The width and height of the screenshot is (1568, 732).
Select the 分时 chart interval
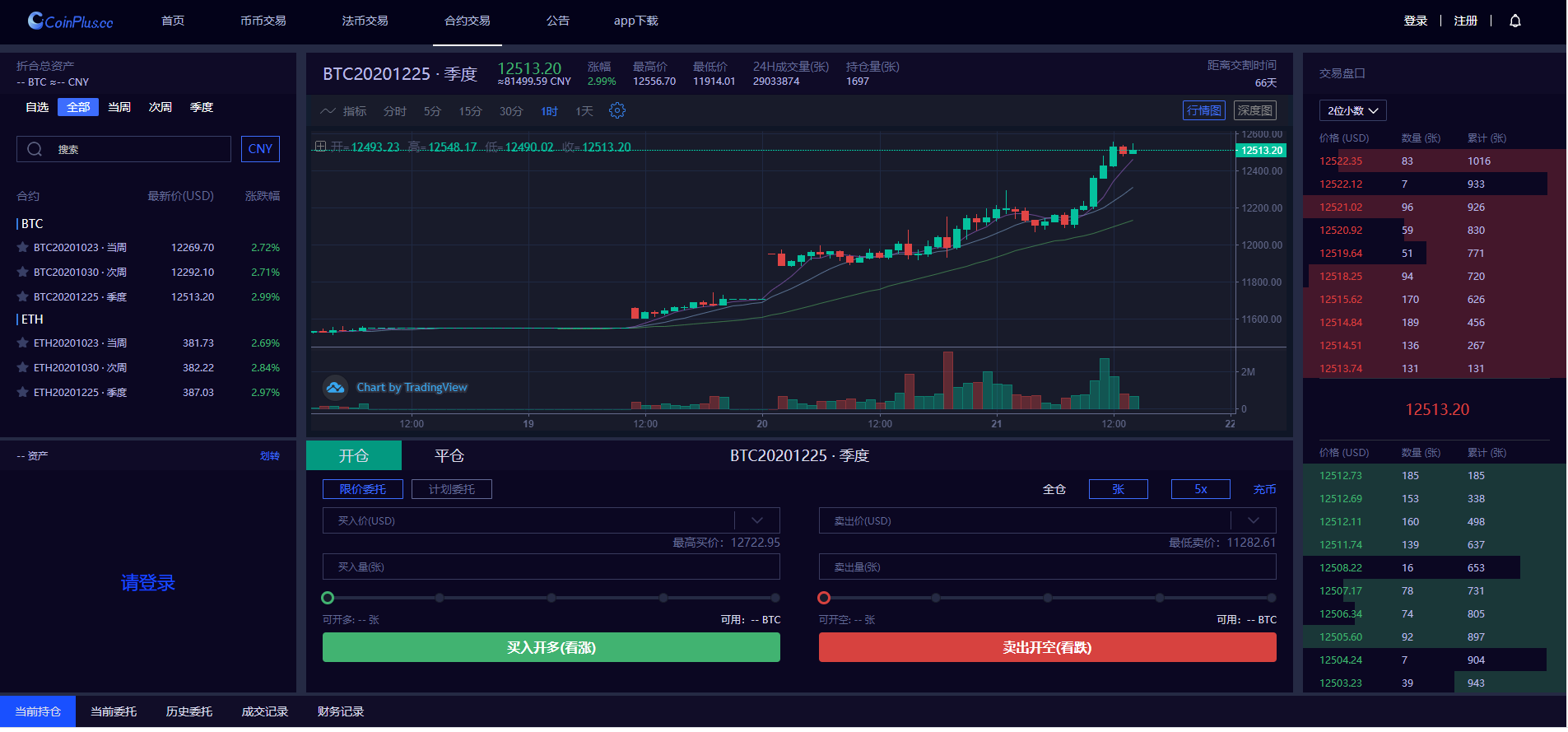point(395,111)
